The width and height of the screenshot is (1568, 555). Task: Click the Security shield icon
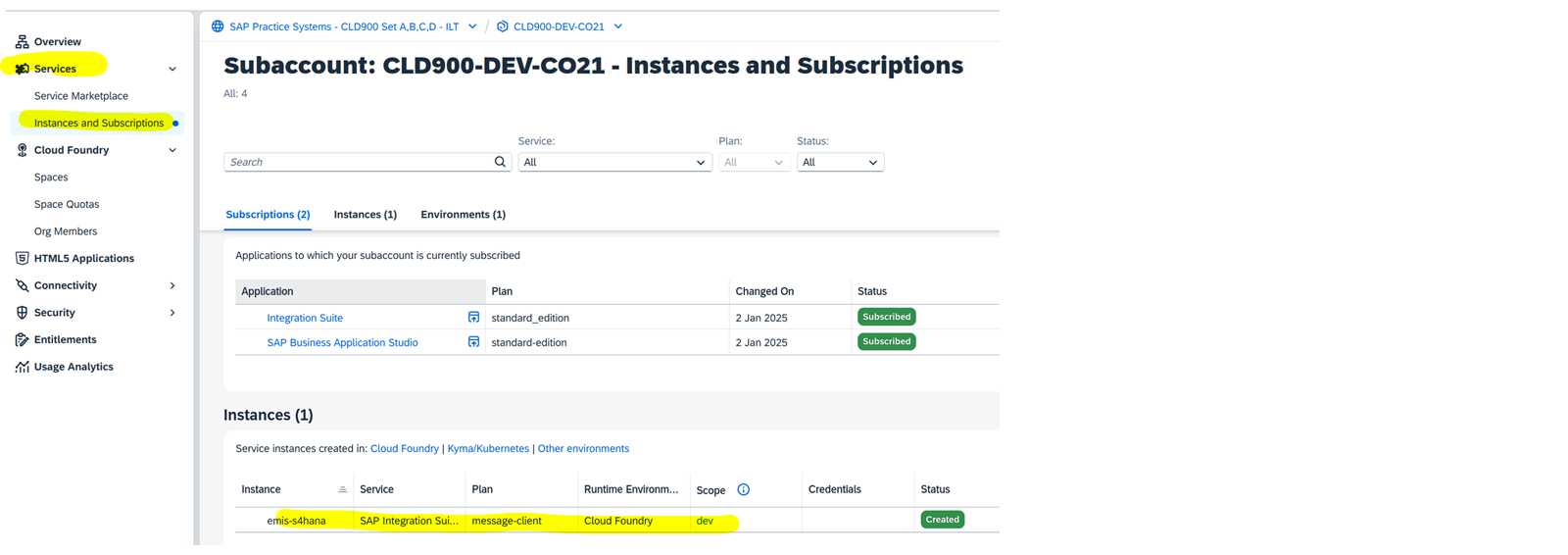pyautogui.click(x=22, y=313)
